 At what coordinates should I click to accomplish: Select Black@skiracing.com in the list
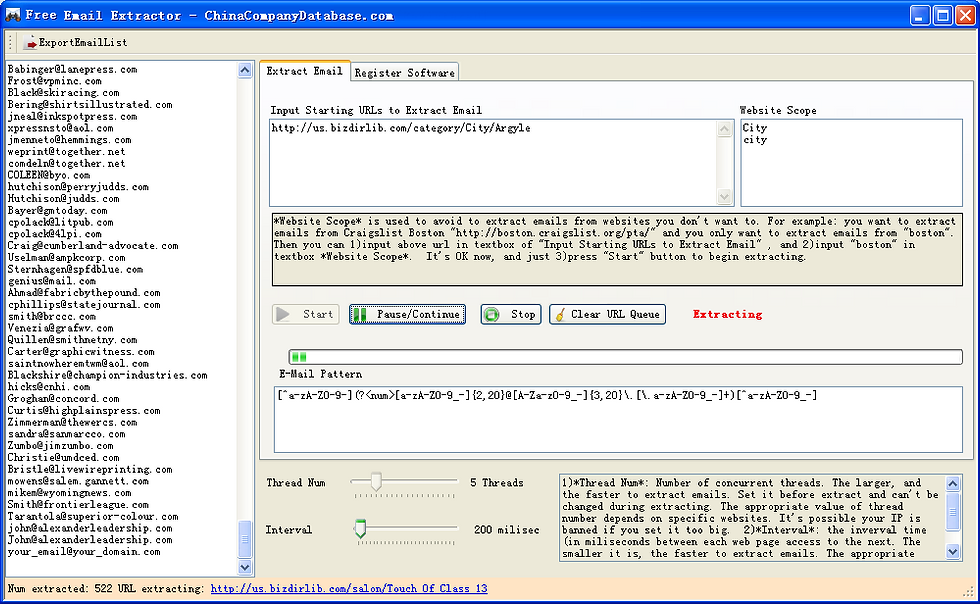pos(63,93)
